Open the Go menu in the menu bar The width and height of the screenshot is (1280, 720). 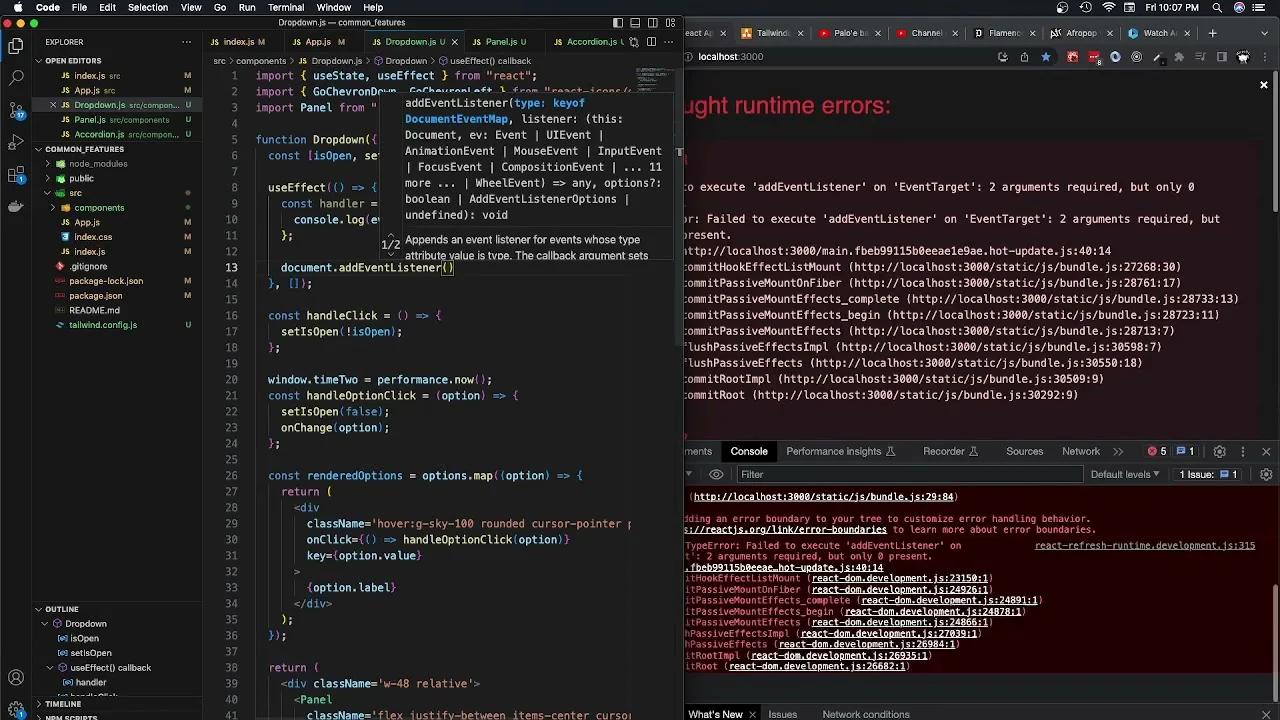pyautogui.click(x=220, y=7)
